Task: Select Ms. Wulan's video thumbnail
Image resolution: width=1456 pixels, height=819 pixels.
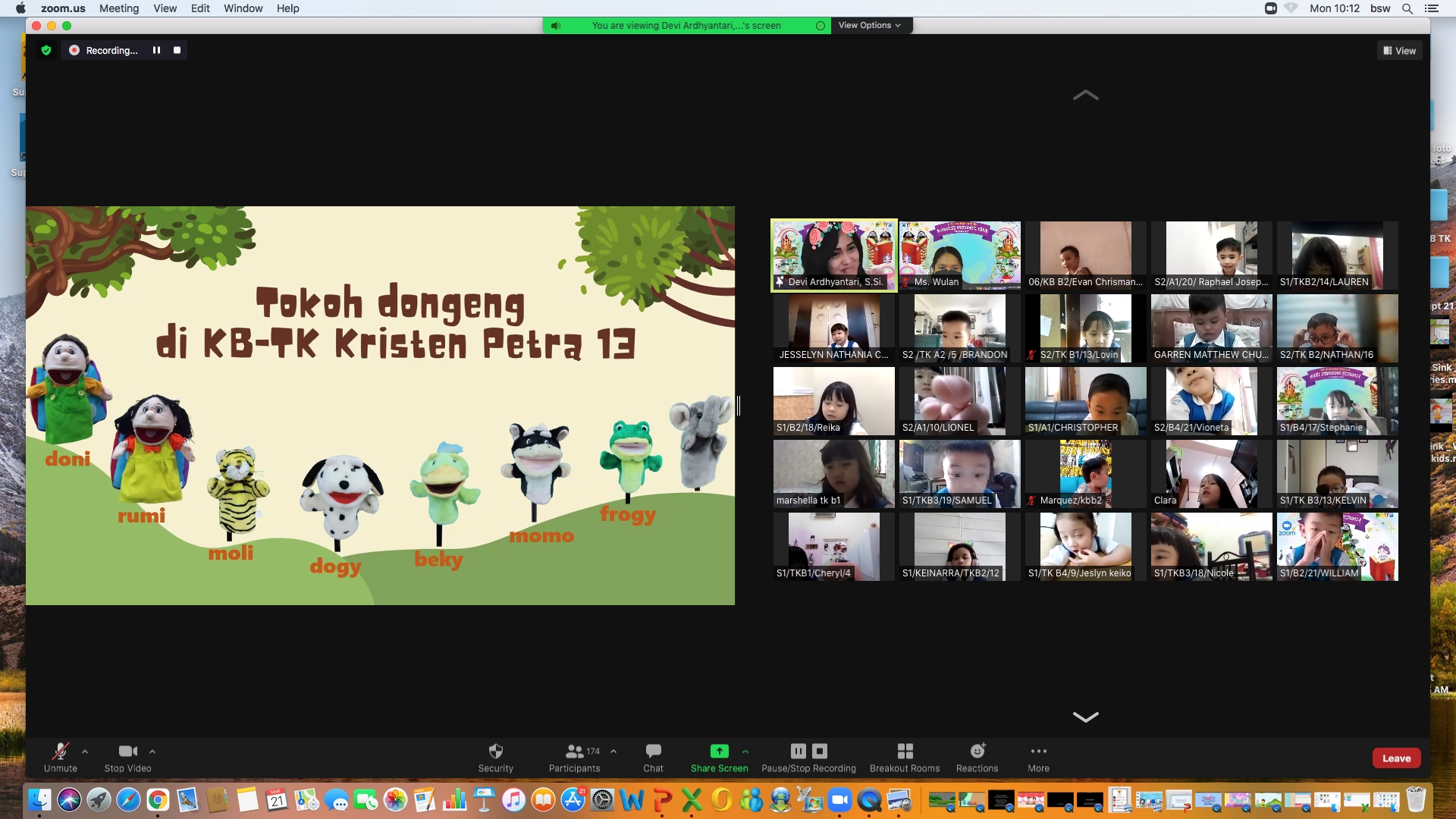Action: [x=959, y=255]
